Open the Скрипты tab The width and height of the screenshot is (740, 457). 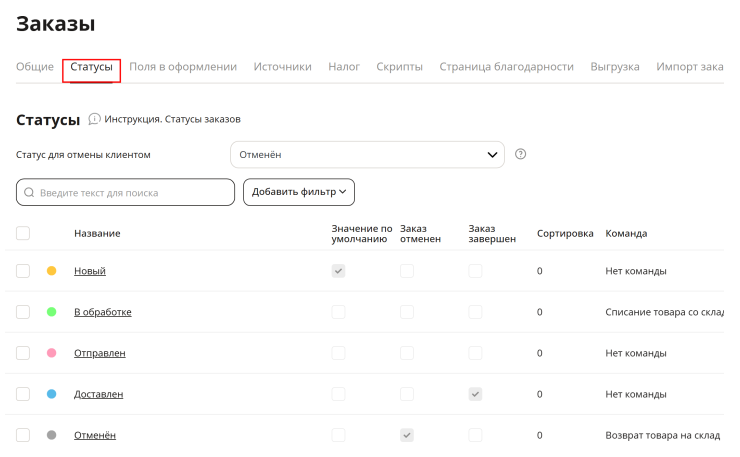pos(399,67)
